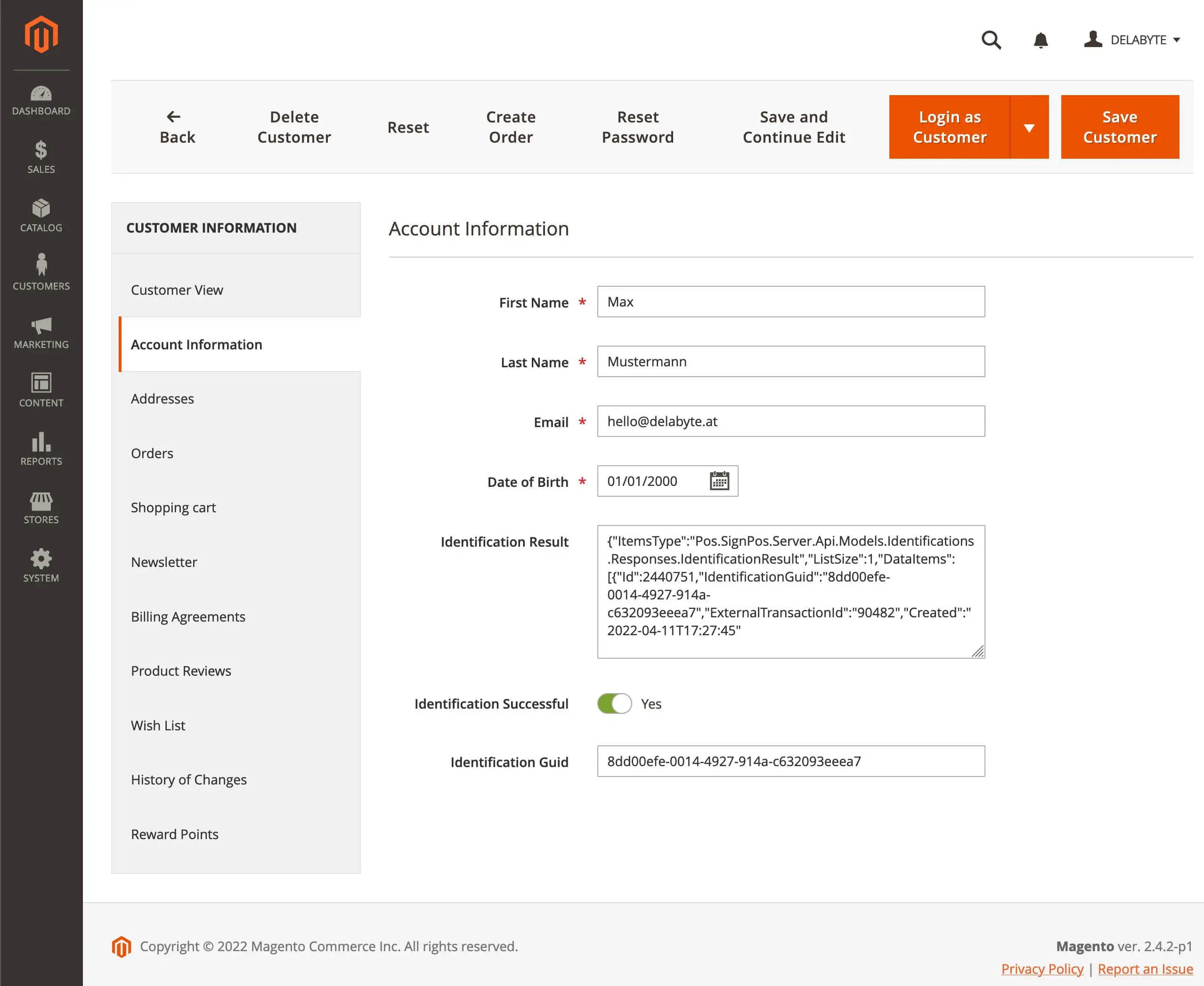Viewport: 1204px width, 986px height.
Task: Open the Dashboard from the sidebar
Action: [x=41, y=101]
